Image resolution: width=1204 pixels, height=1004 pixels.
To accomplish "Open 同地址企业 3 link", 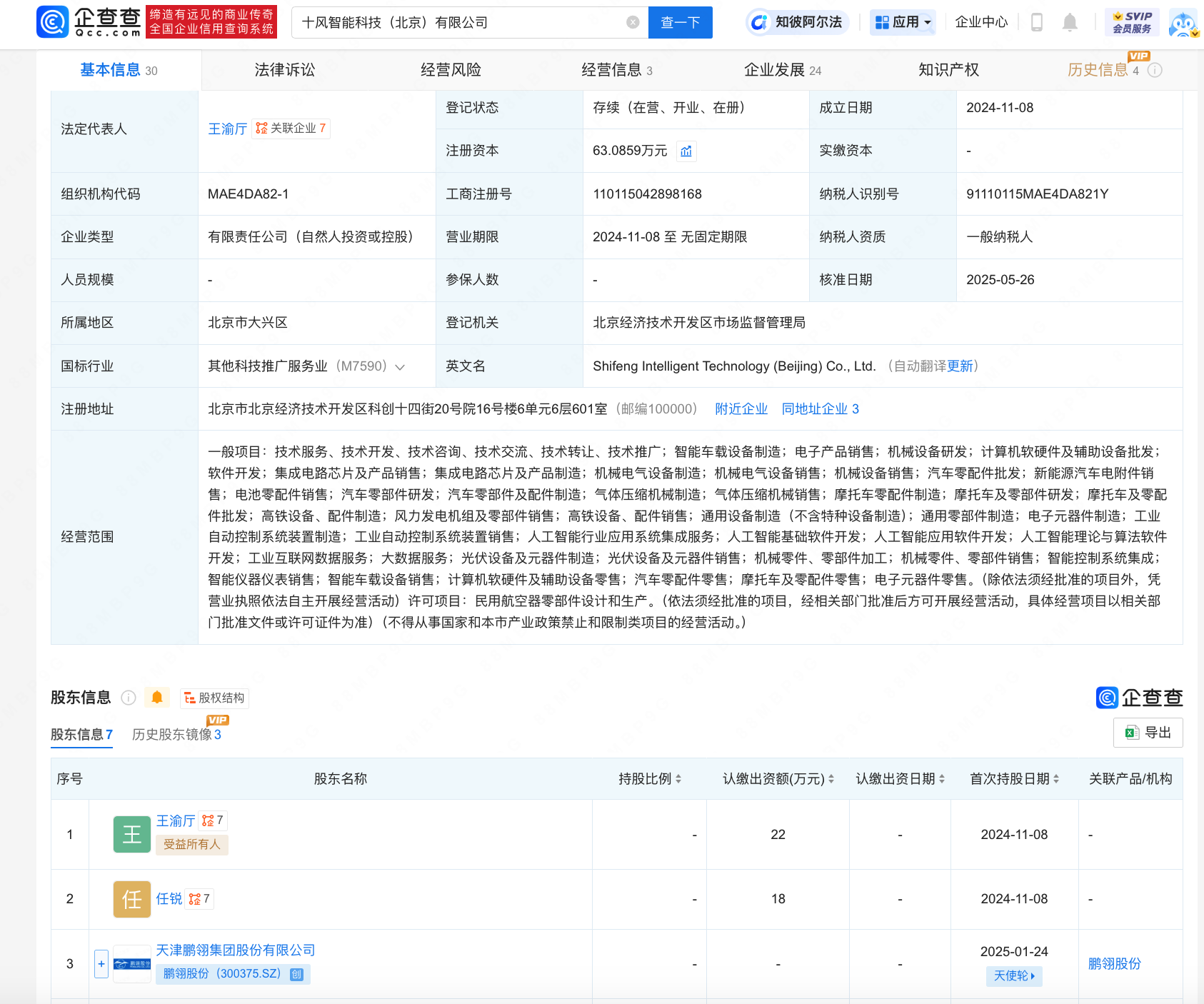I will pos(821,409).
